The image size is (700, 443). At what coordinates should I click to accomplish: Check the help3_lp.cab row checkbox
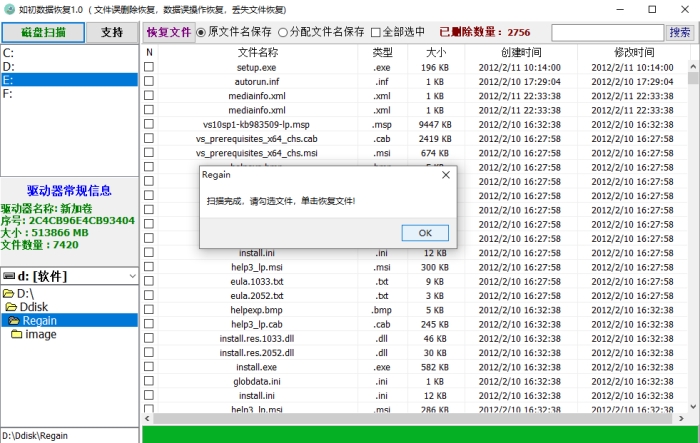pos(149,324)
